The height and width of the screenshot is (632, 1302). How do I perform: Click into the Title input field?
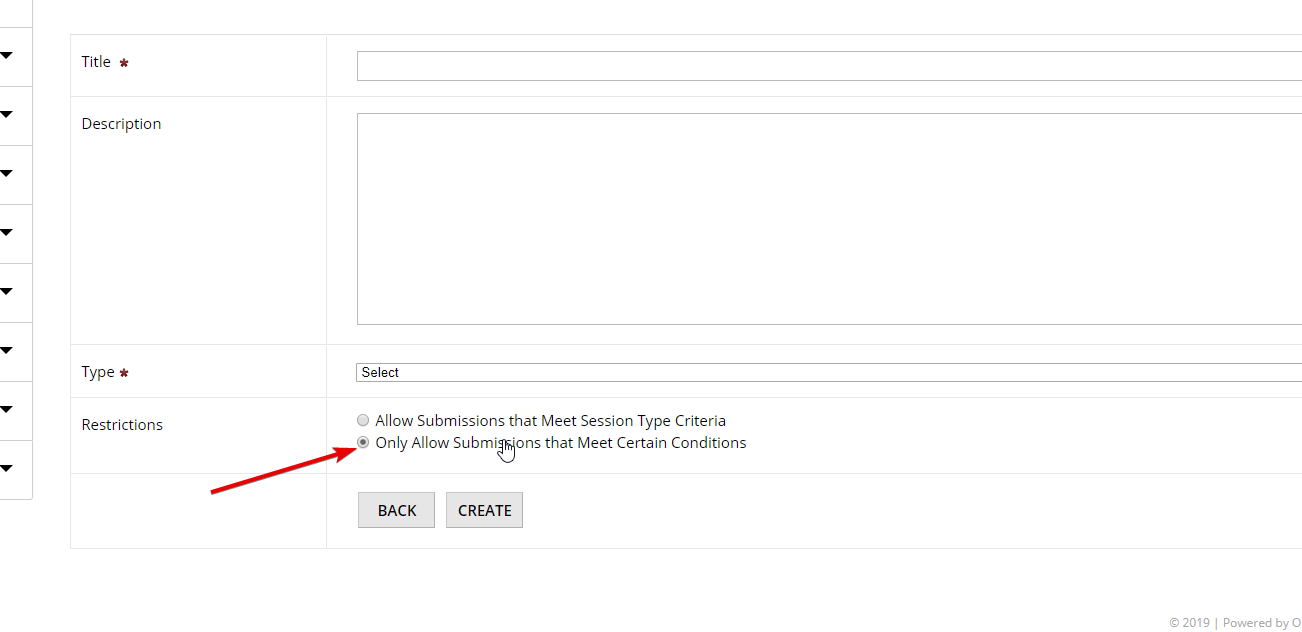coord(828,66)
